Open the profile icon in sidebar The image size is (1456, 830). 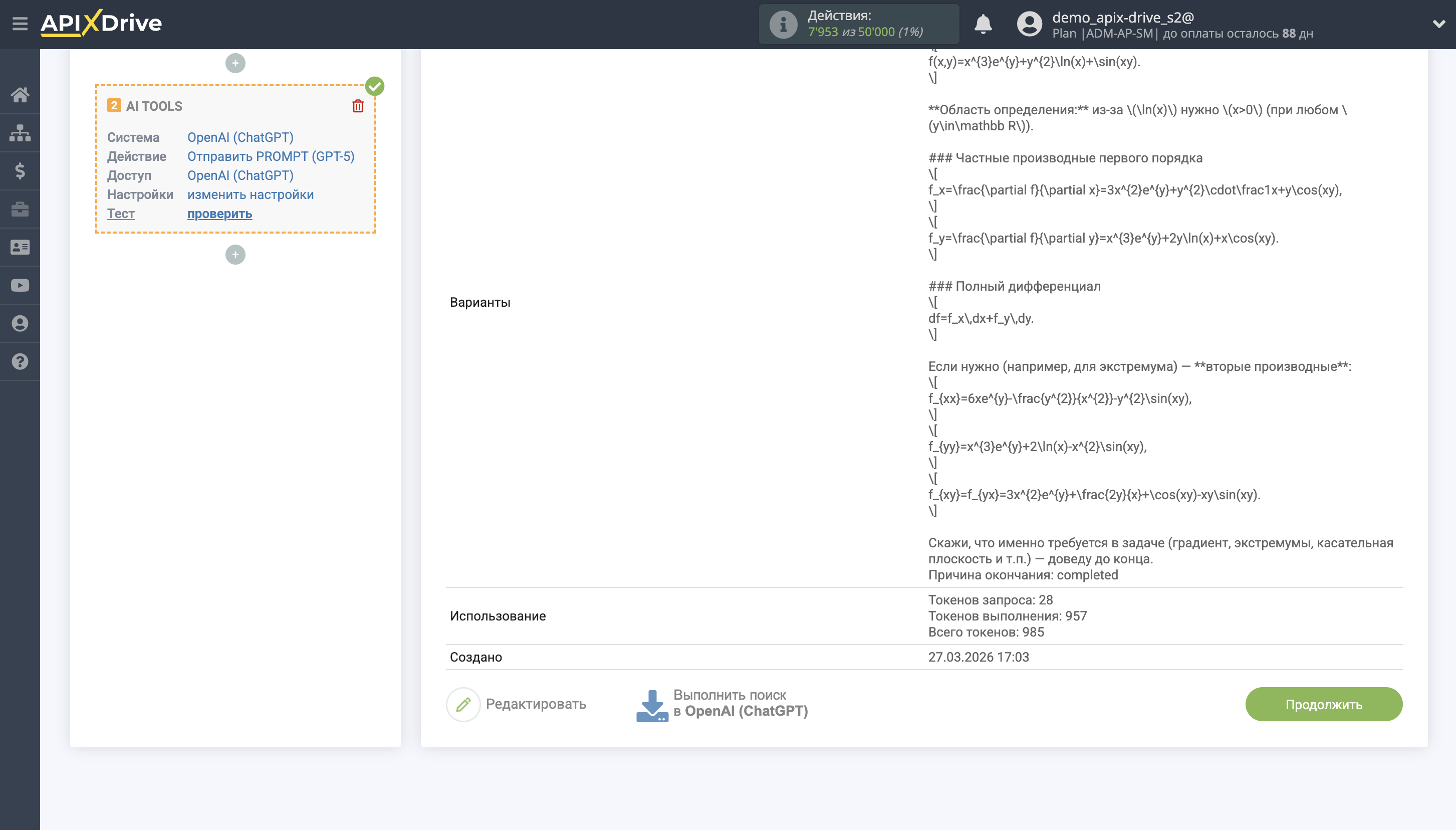21,323
